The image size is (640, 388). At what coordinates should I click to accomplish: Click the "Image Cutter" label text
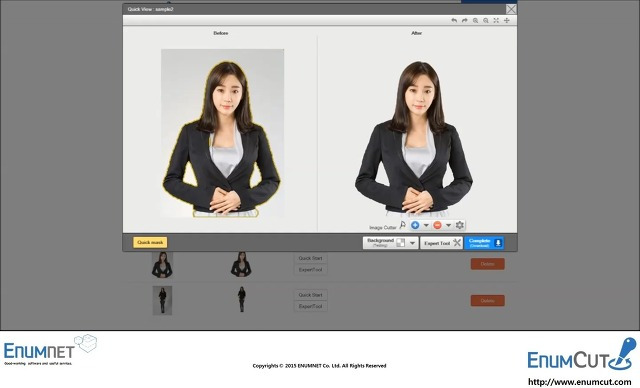(x=382, y=228)
